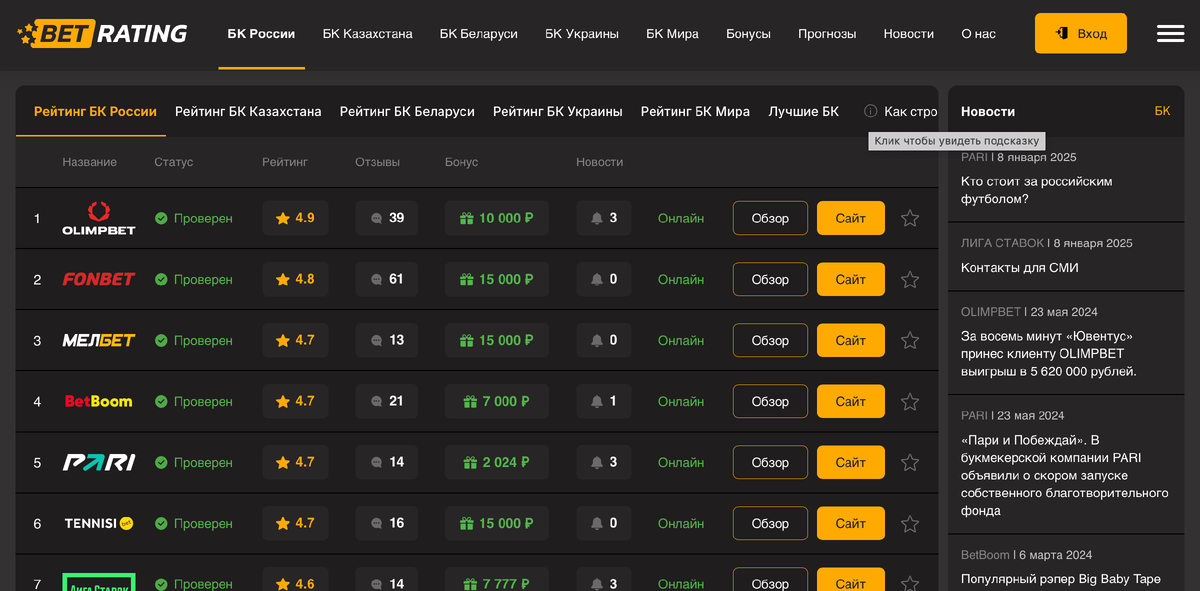Switch to Рейтинг БК Мира tab
Screen dimensions: 1200x591
coord(695,112)
